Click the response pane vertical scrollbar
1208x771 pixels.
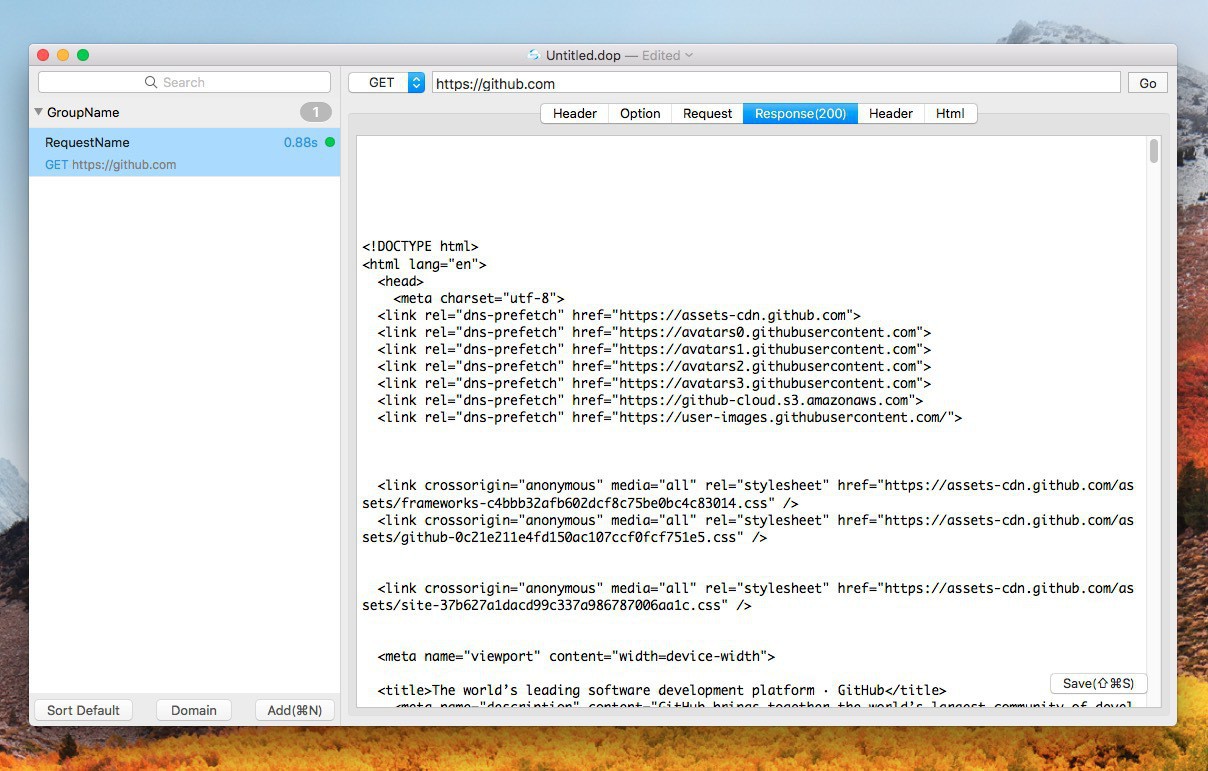click(1154, 152)
